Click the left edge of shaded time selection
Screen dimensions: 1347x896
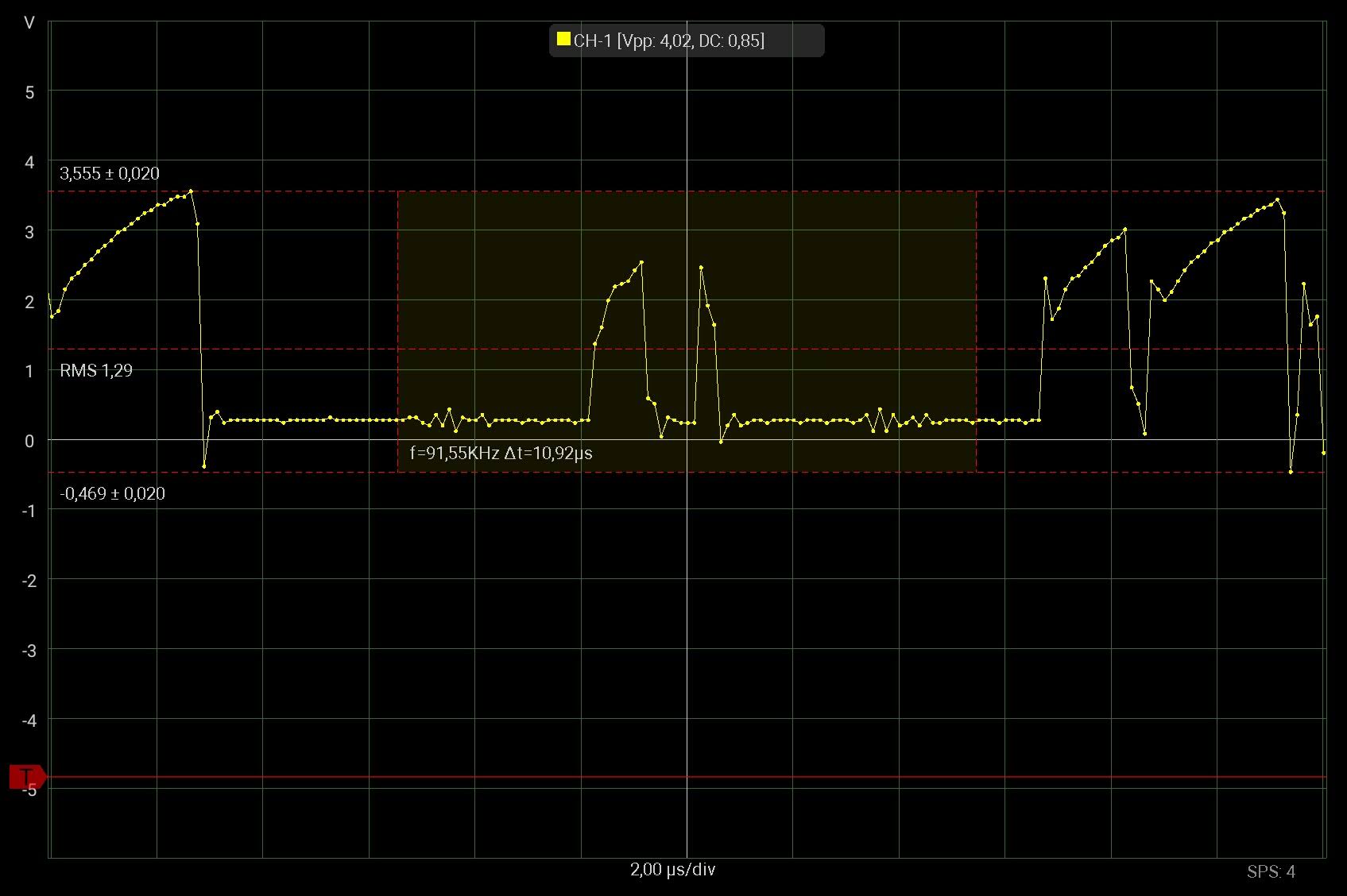398,332
